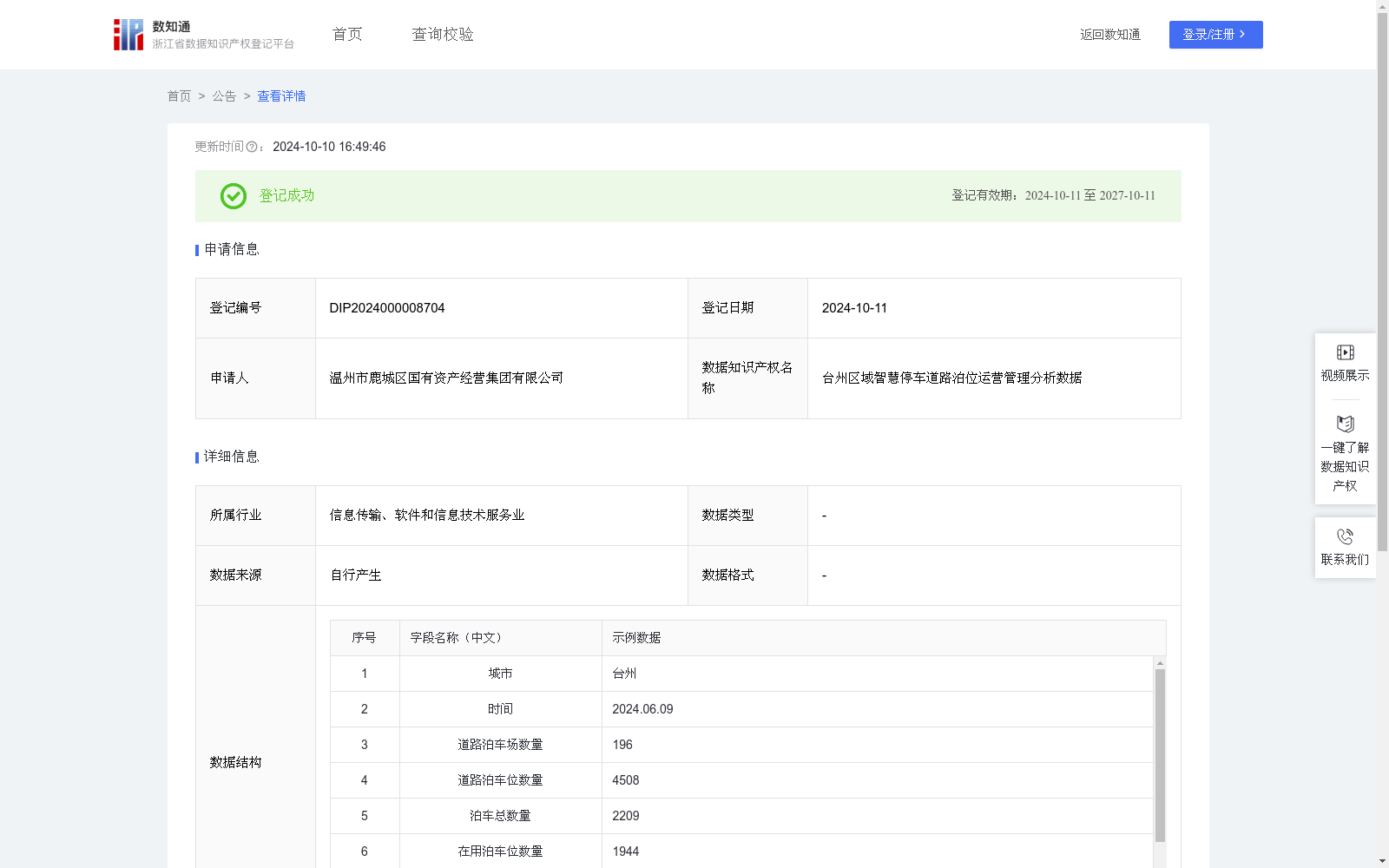Screen dimensions: 1389x868
Task: Click the 在用泊车位数量 field row
Action: coord(501,852)
